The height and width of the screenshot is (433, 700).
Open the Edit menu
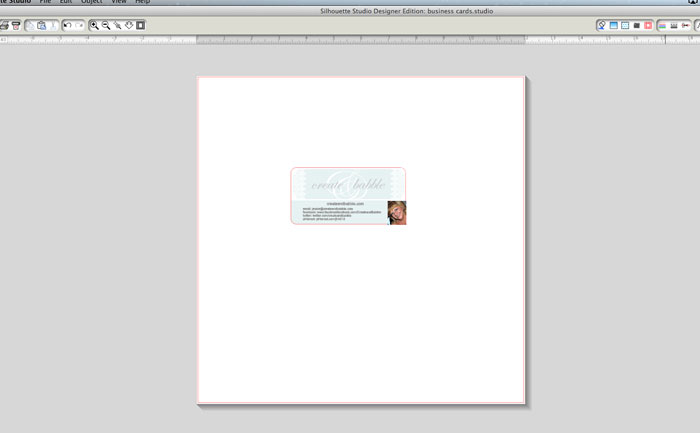pyautogui.click(x=65, y=3)
